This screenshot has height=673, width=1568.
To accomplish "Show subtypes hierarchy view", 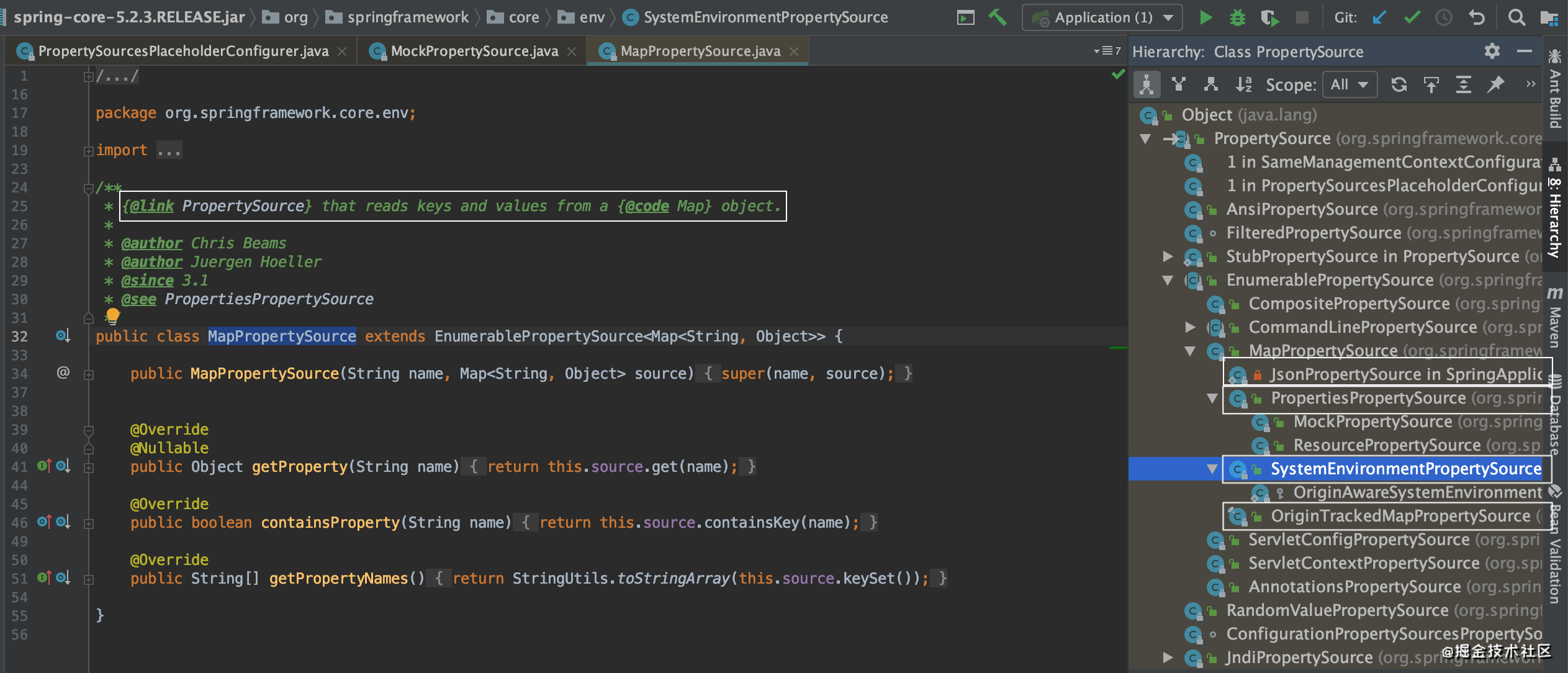I will (x=1211, y=84).
